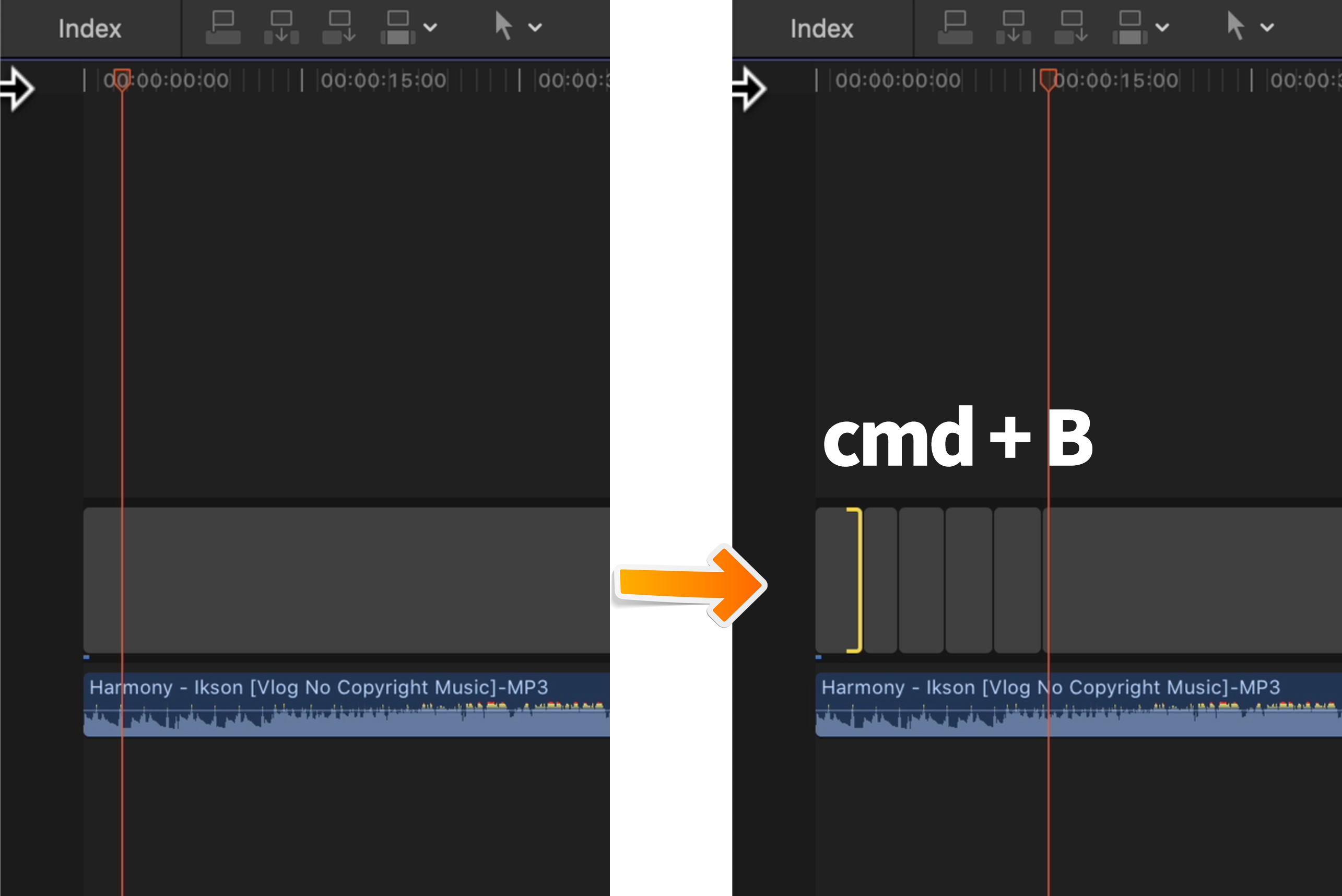
Task: Open the Index panel in left timeline
Action: pyautogui.click(x=90, y=29)
